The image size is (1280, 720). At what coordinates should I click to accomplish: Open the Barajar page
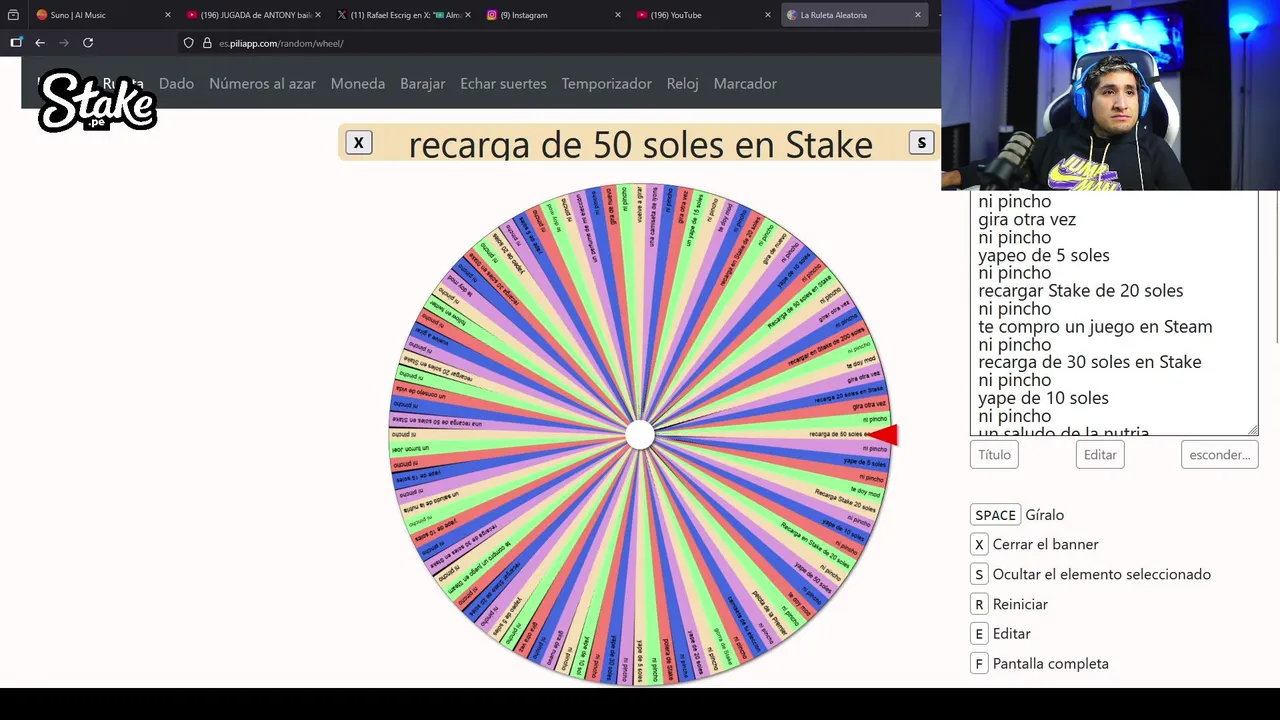423,84
